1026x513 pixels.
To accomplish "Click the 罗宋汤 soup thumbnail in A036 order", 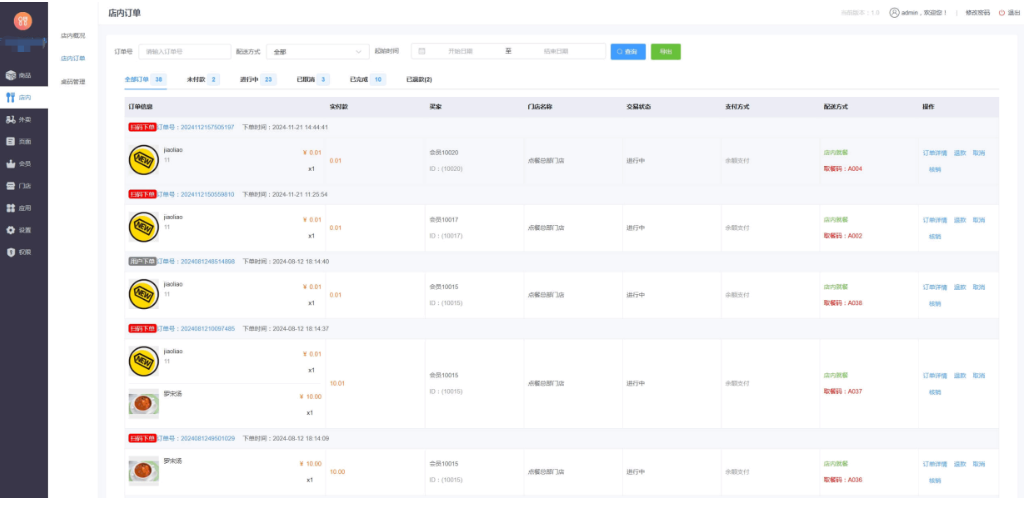I will [143, 471].
